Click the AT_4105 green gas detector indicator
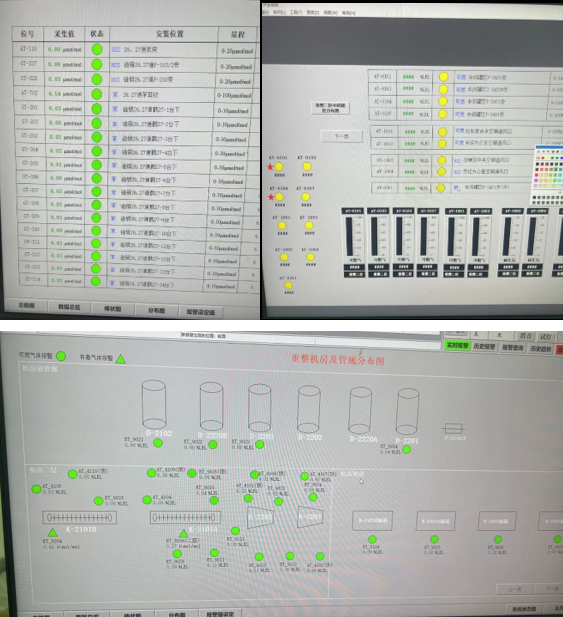 [x=36, y=489]
